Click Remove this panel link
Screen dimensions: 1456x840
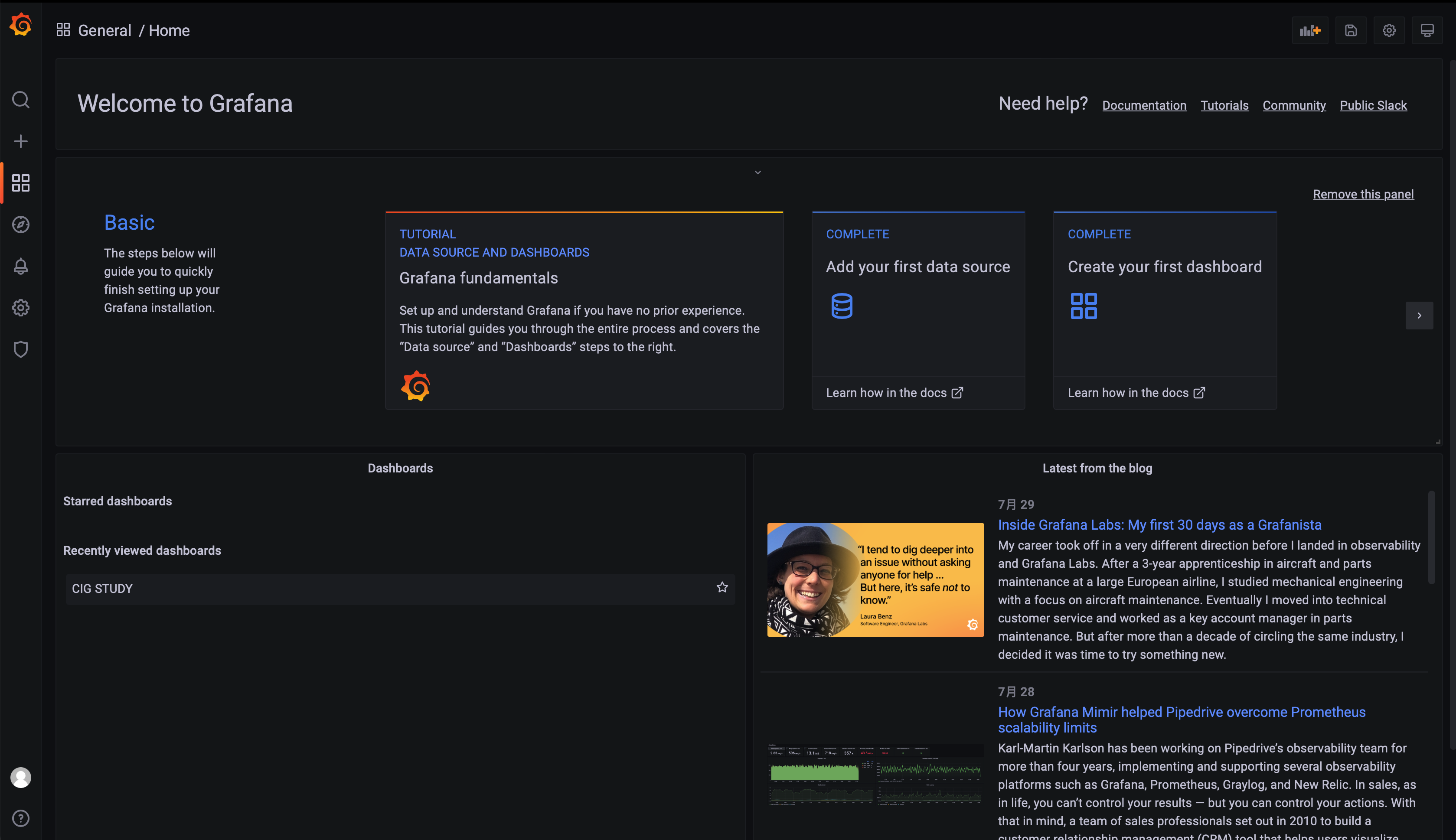click(x=1363, y=194)
